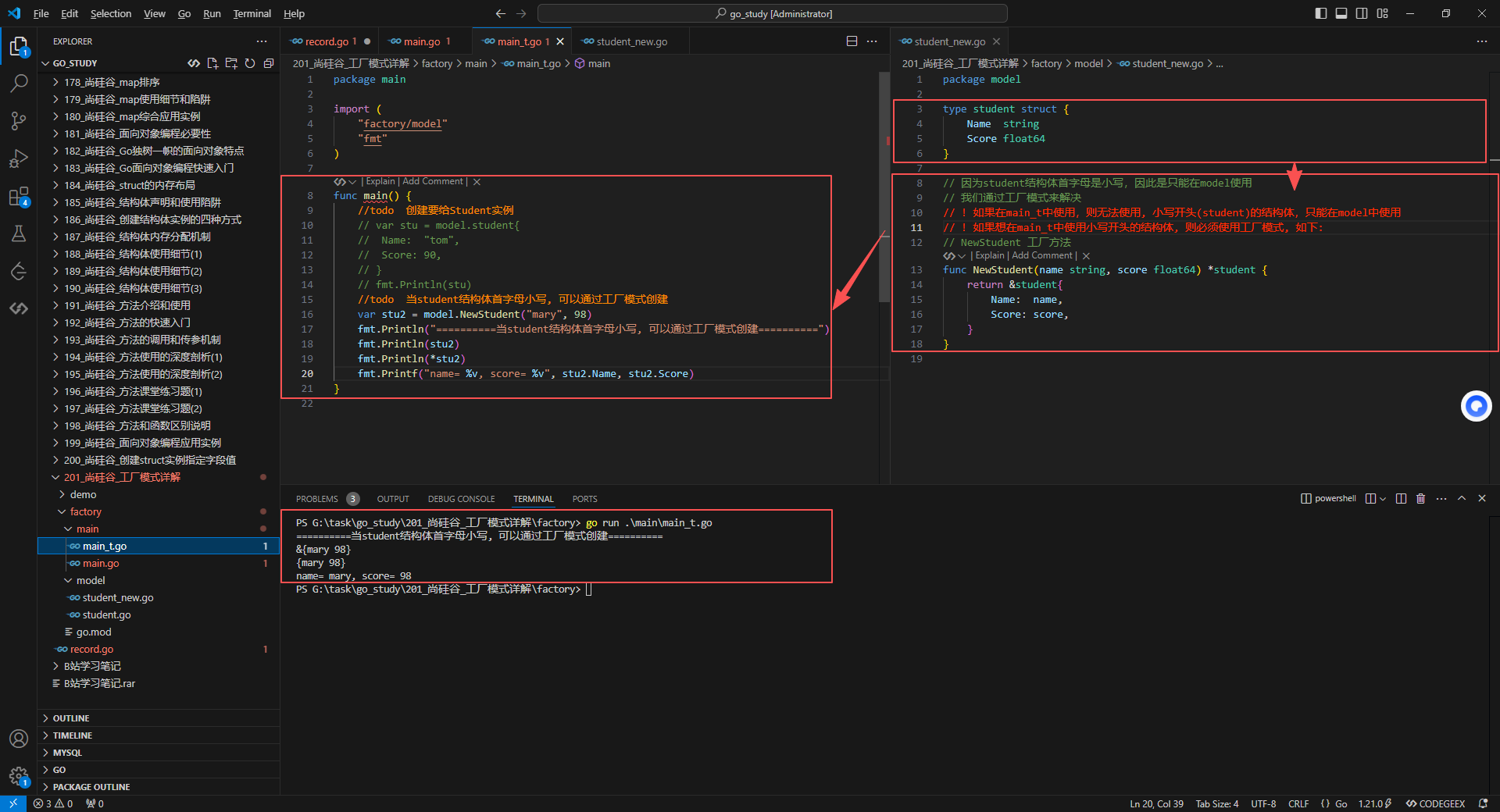1500x812 pixels.
Task: Click the notifications bell in status bar
Action: (x=1484, y=803)
